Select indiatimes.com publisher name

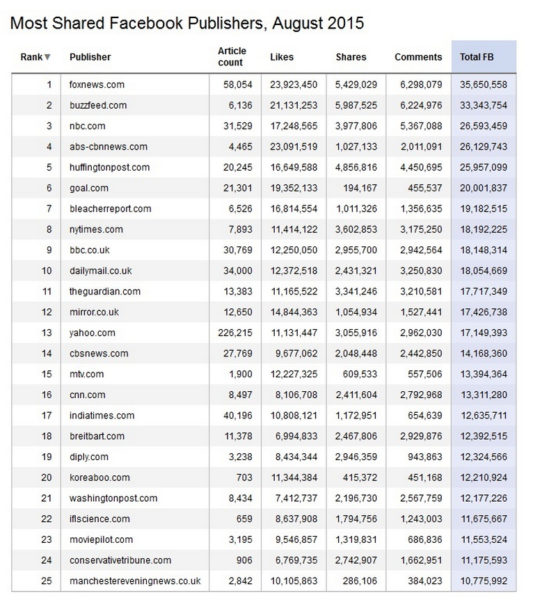(x=102, y=415)
